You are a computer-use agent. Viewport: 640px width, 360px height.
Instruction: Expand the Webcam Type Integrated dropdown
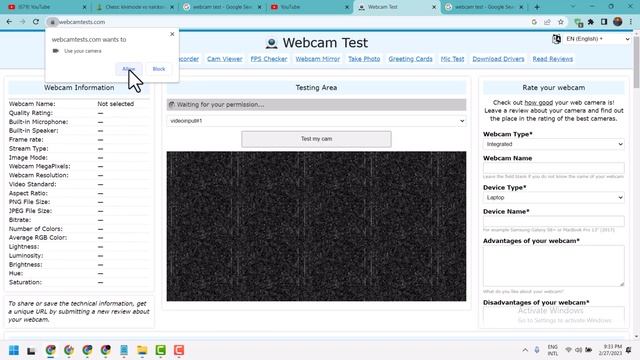pyautogui.click(x=553, y=144)
